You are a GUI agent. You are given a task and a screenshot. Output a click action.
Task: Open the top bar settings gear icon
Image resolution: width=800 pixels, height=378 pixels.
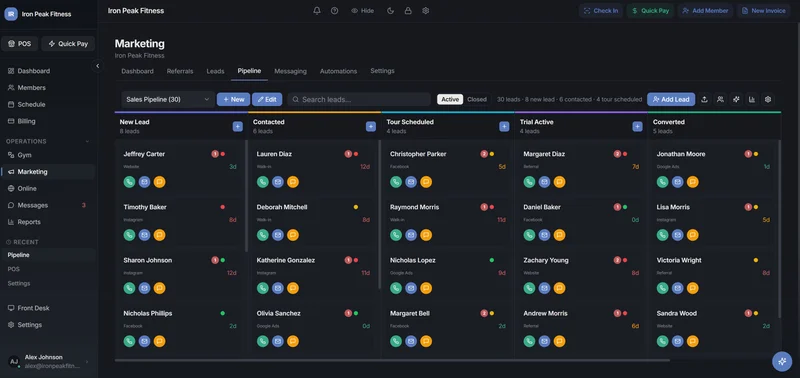[x=426, y=11]
